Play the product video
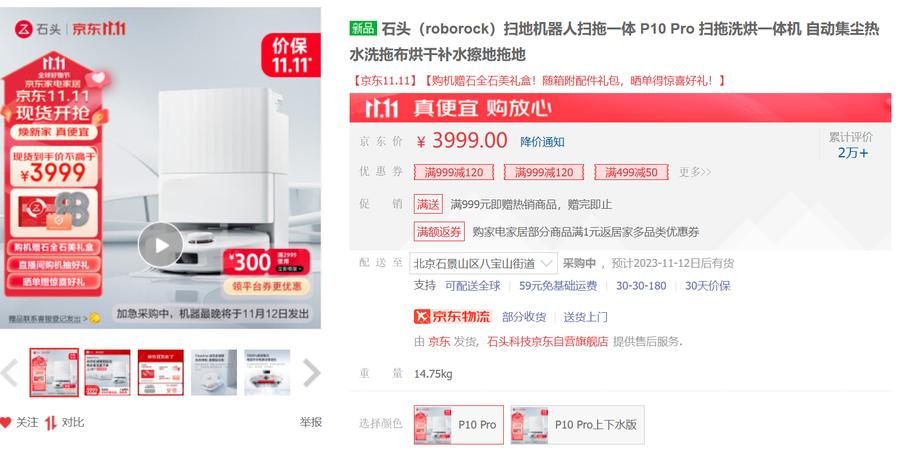 (x=161, y=245)
